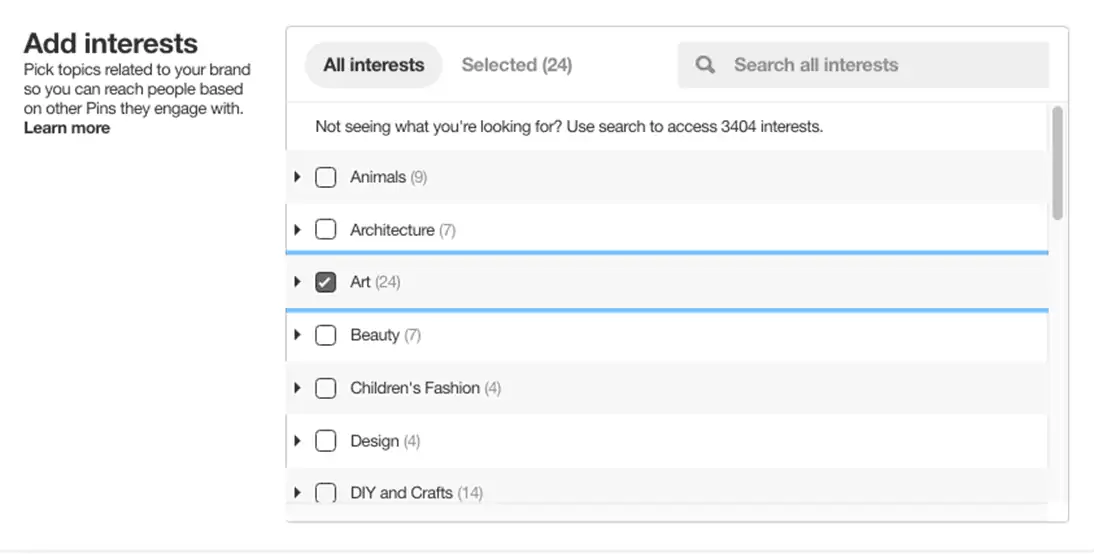Expand DIY and Crafts subcategories
The width and height of the screenshot is (1094, 554).
297,492
